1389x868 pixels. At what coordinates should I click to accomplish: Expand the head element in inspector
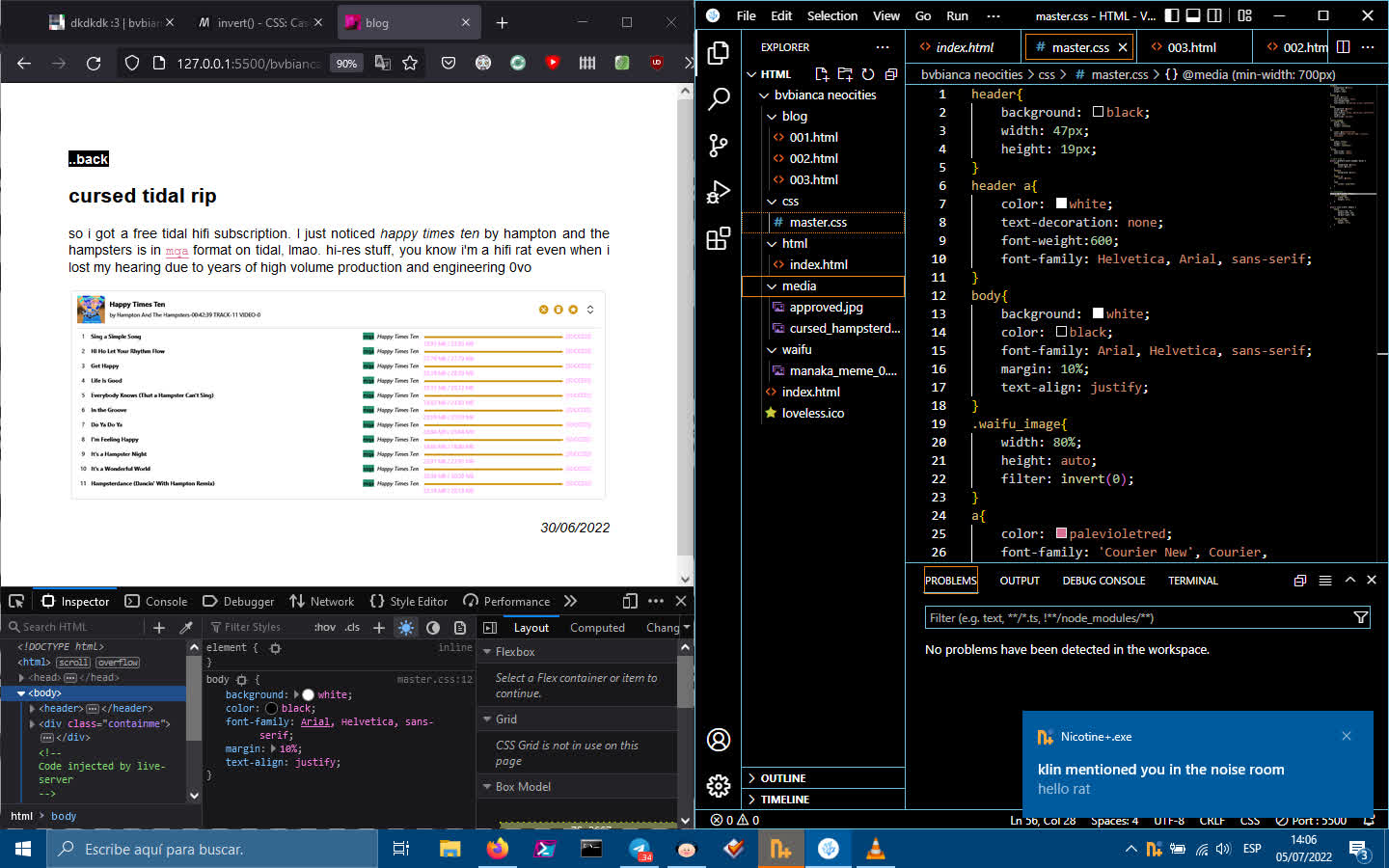(21, 678)
